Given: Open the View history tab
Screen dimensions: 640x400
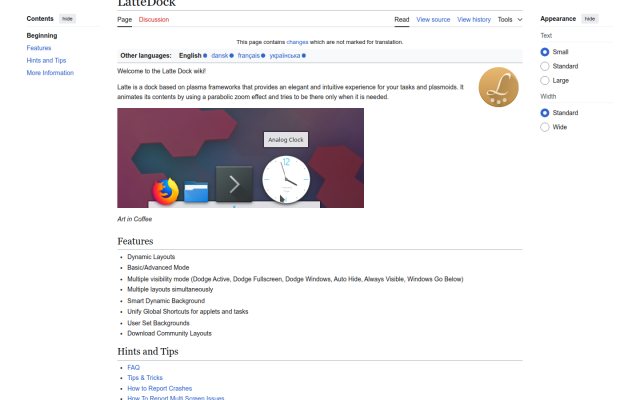Looking at the screenshot, I should (x=474, y=20).
